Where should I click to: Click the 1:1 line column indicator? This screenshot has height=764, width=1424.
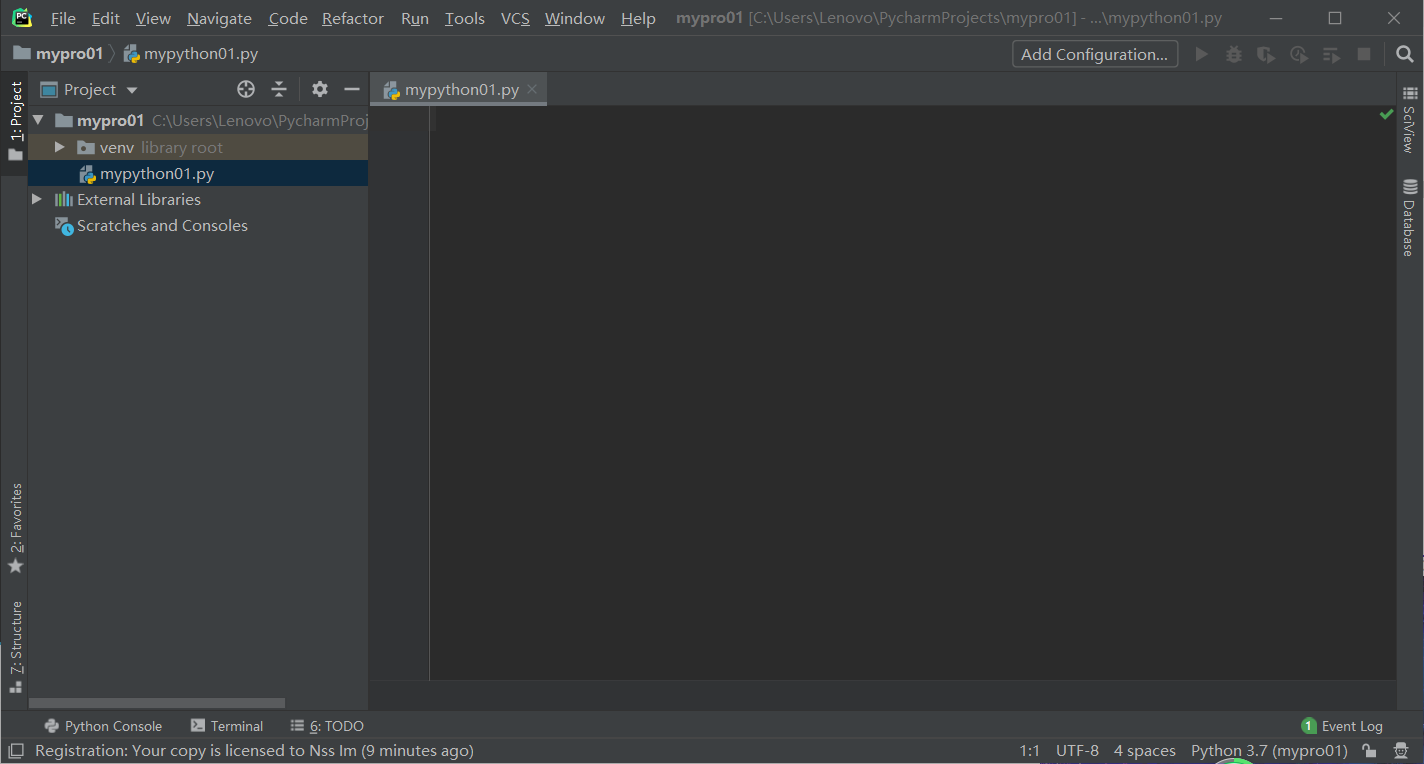pos(1030,750)
